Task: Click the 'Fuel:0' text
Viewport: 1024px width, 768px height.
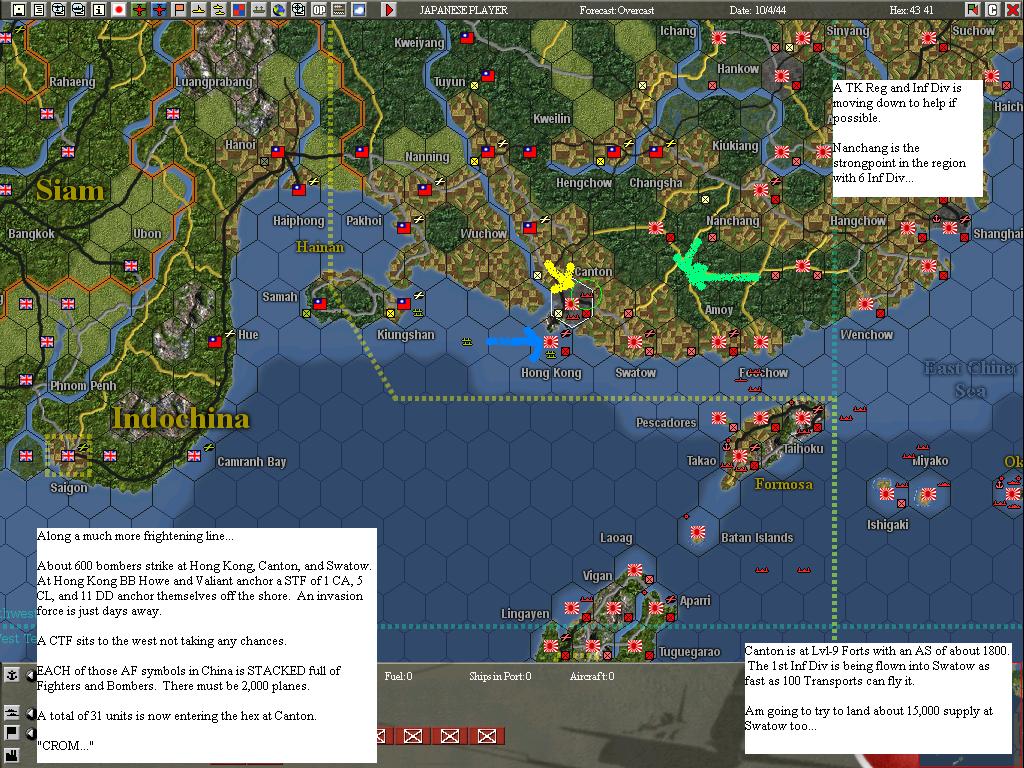Action: (398, 677)
